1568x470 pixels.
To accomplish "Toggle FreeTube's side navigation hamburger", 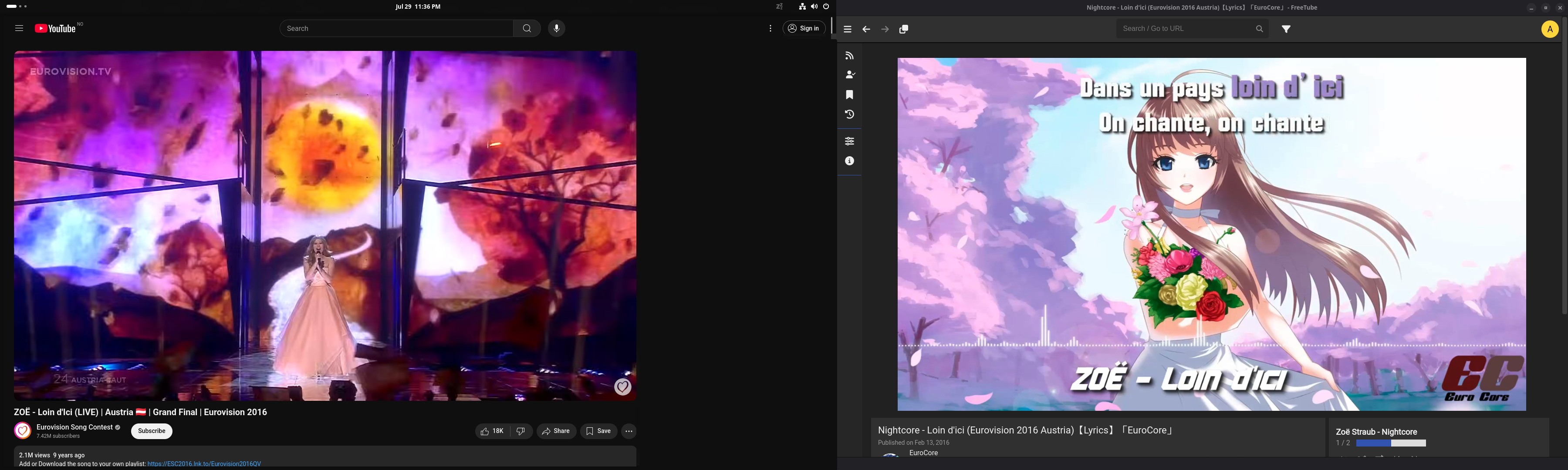I will pyautogui.click(x=847, y=29).
